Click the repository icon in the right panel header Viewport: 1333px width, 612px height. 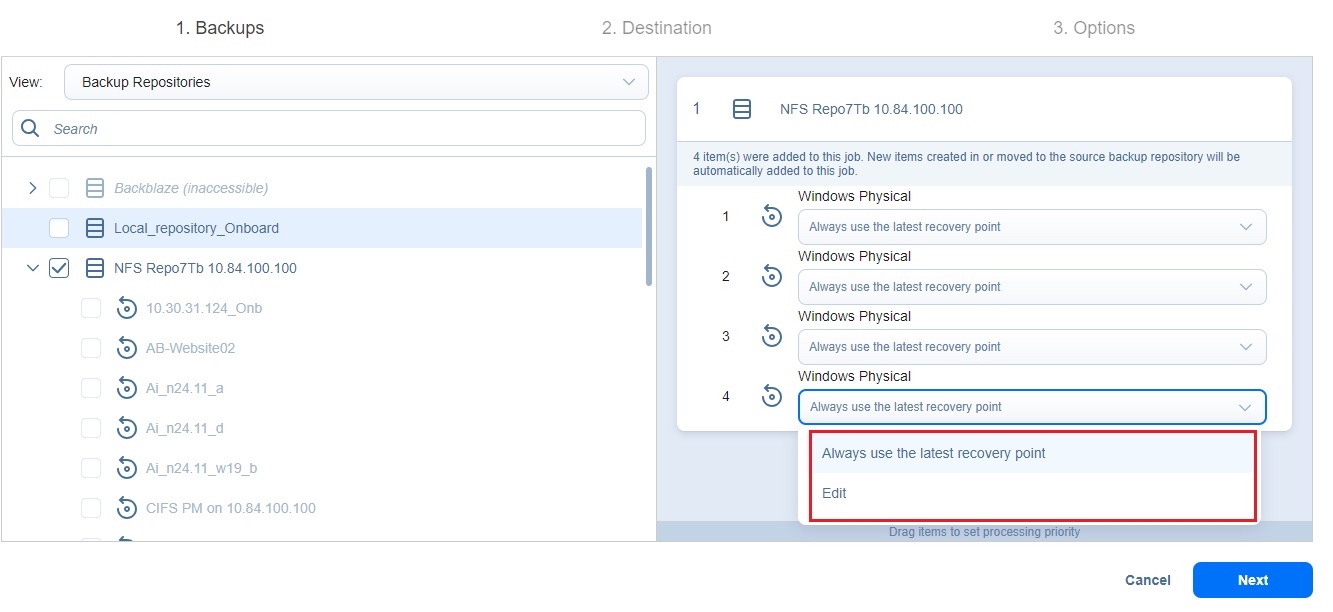click(742, 109)
